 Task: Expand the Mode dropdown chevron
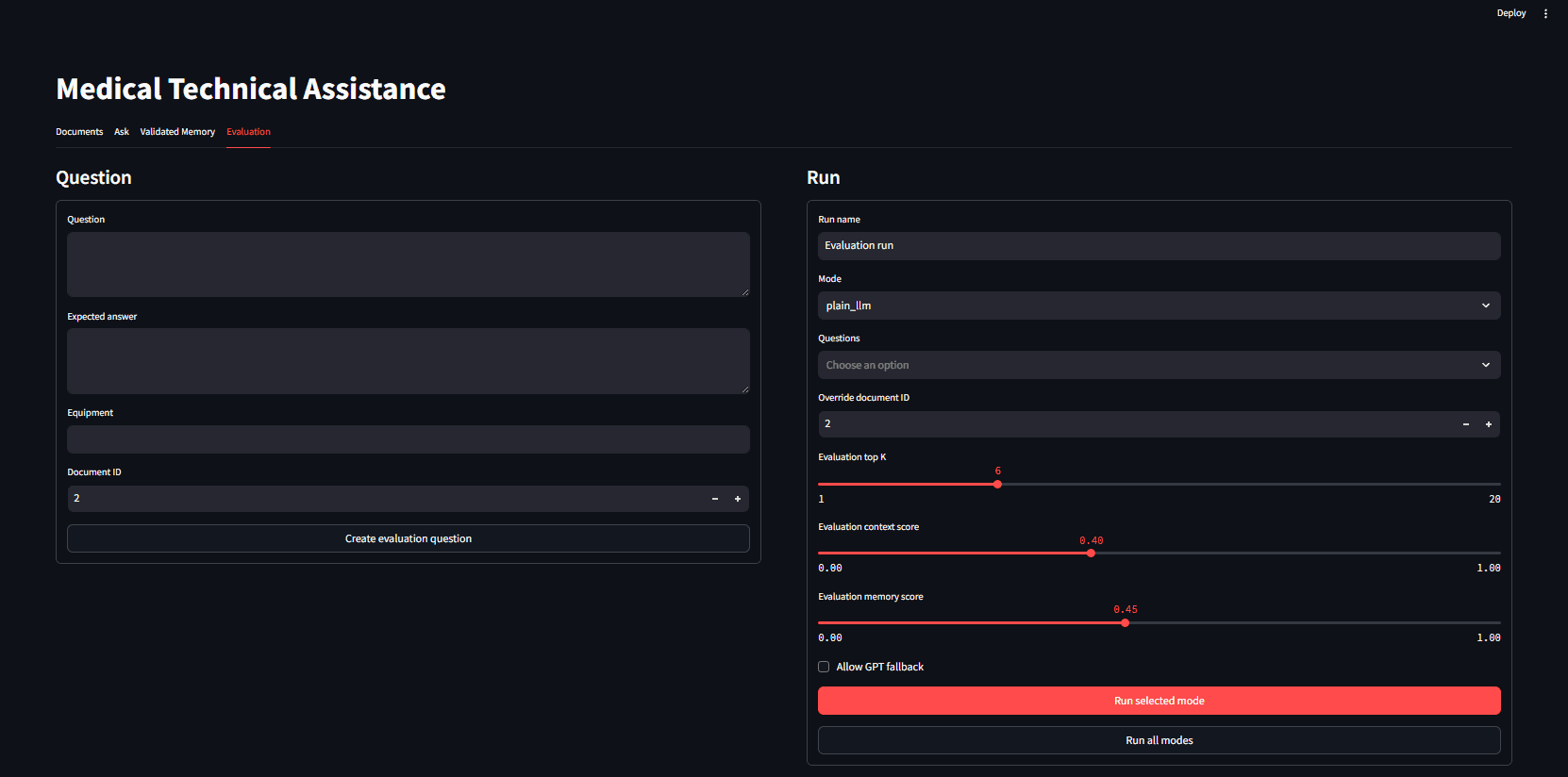tap(1486, 306)
